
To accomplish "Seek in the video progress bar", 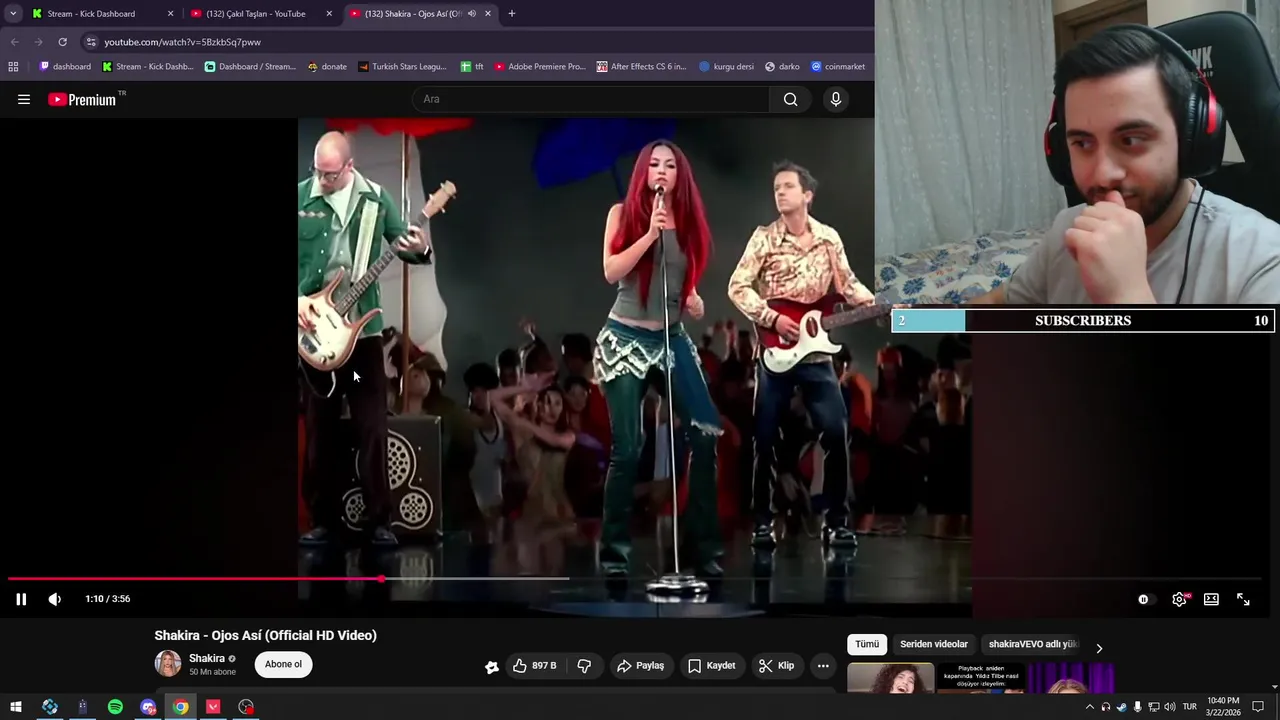I will point(635,579).
